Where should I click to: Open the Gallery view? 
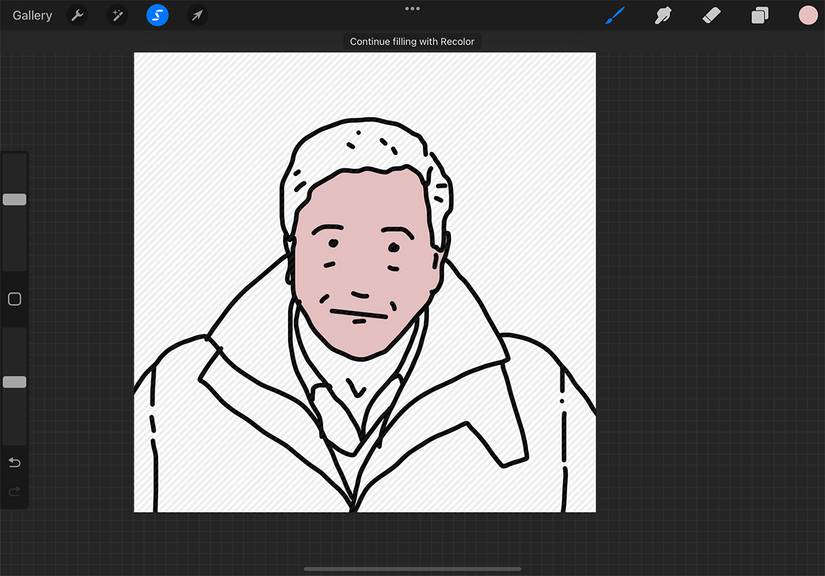click(31, 15)
